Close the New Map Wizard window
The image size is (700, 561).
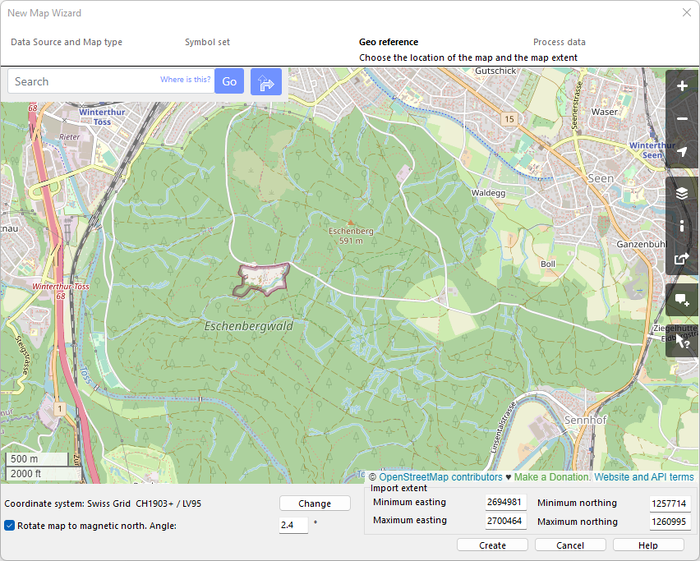click(687, 12)
